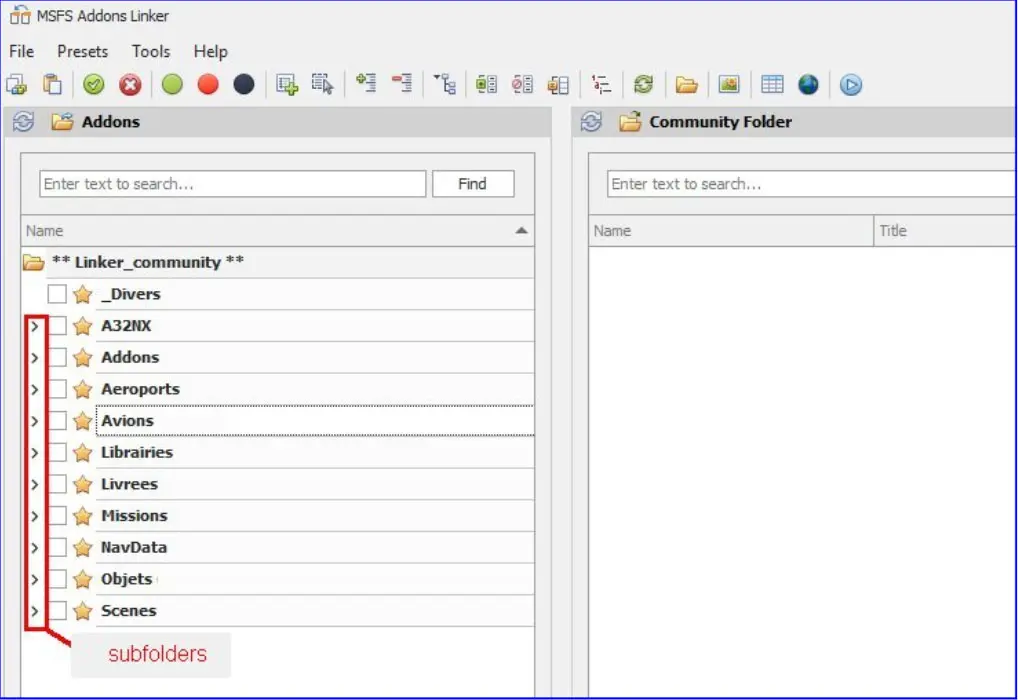Click the Addons panel search field

point(232,184)
